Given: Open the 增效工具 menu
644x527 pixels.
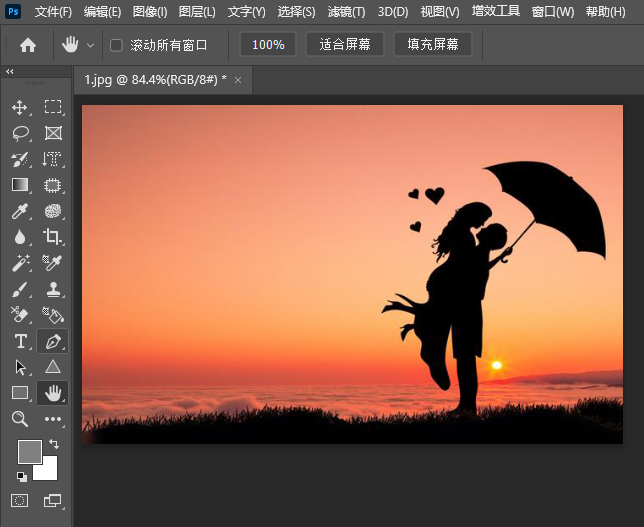Looking at the screenshot, I should click(x=496, y=11).
